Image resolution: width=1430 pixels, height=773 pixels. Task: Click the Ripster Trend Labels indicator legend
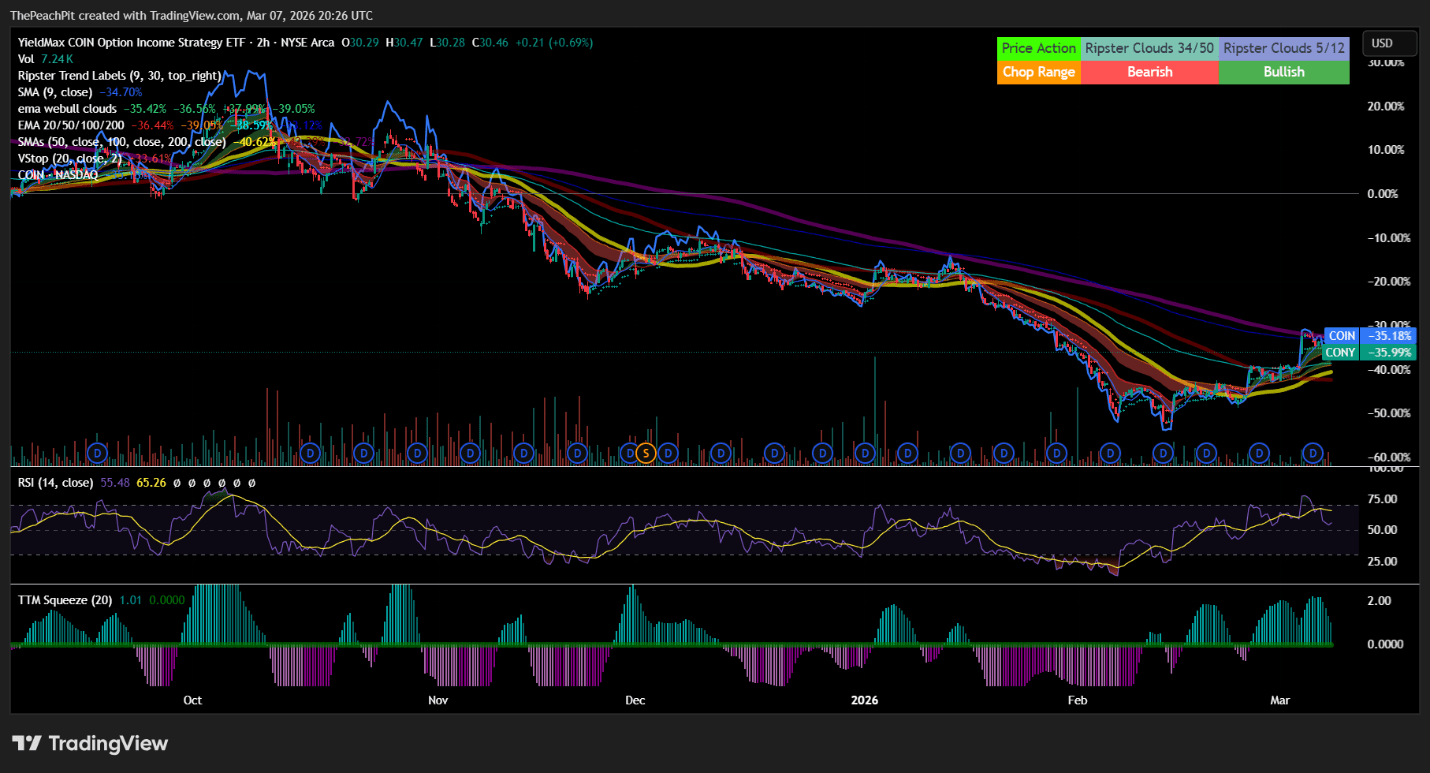[118, 75]
